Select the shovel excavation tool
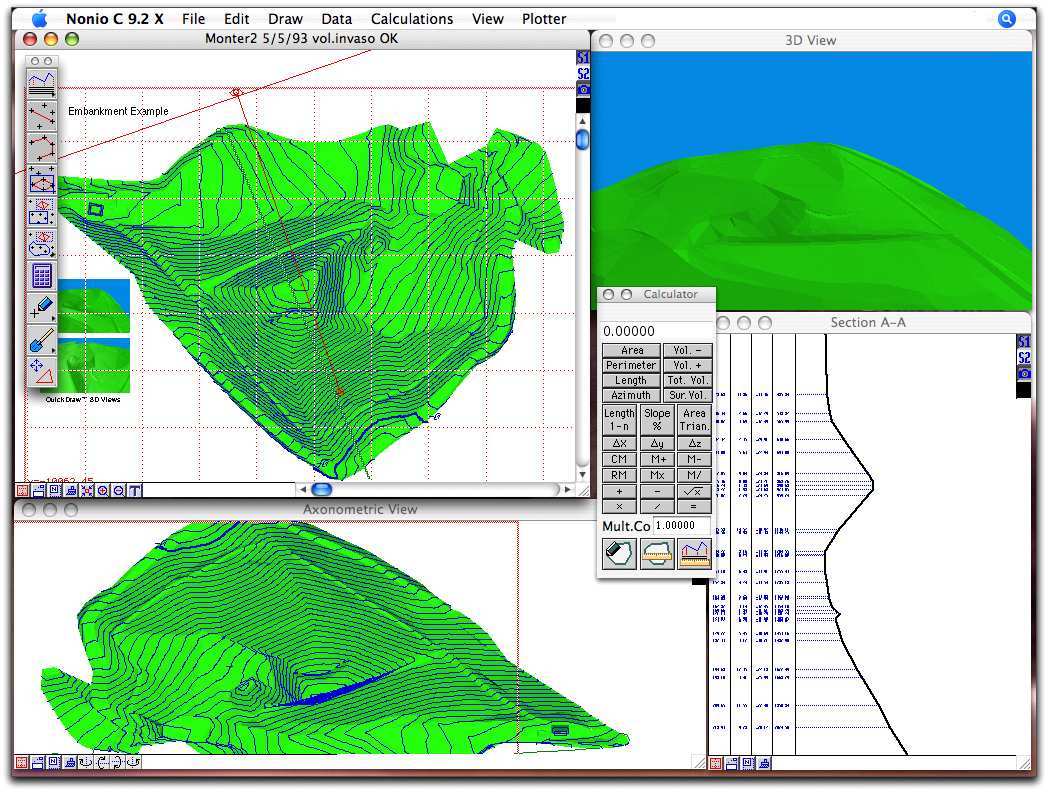This screenshot has width=1048, height=792. click(41, 340)
